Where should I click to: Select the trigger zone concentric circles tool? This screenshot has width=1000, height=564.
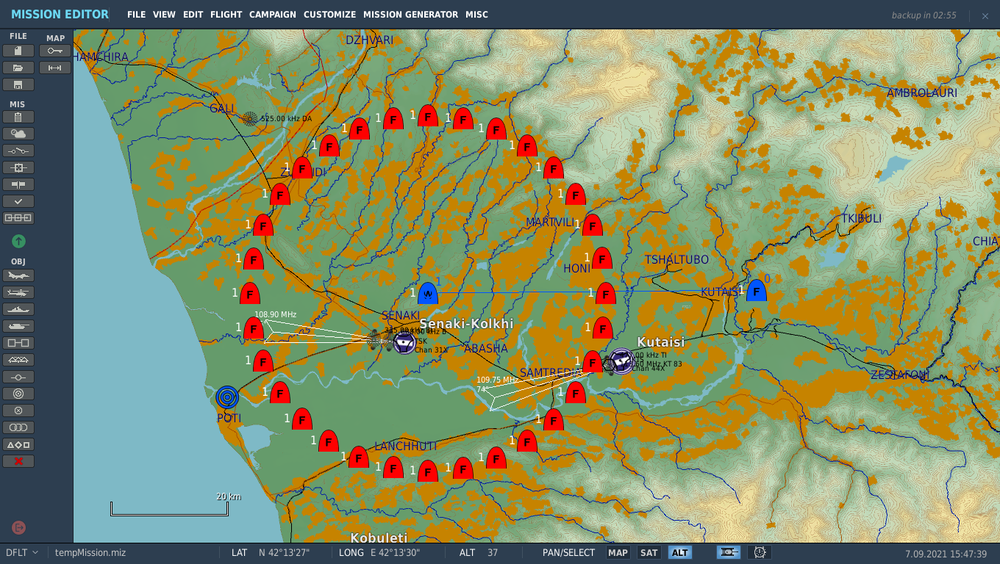[x=18, y=394]
